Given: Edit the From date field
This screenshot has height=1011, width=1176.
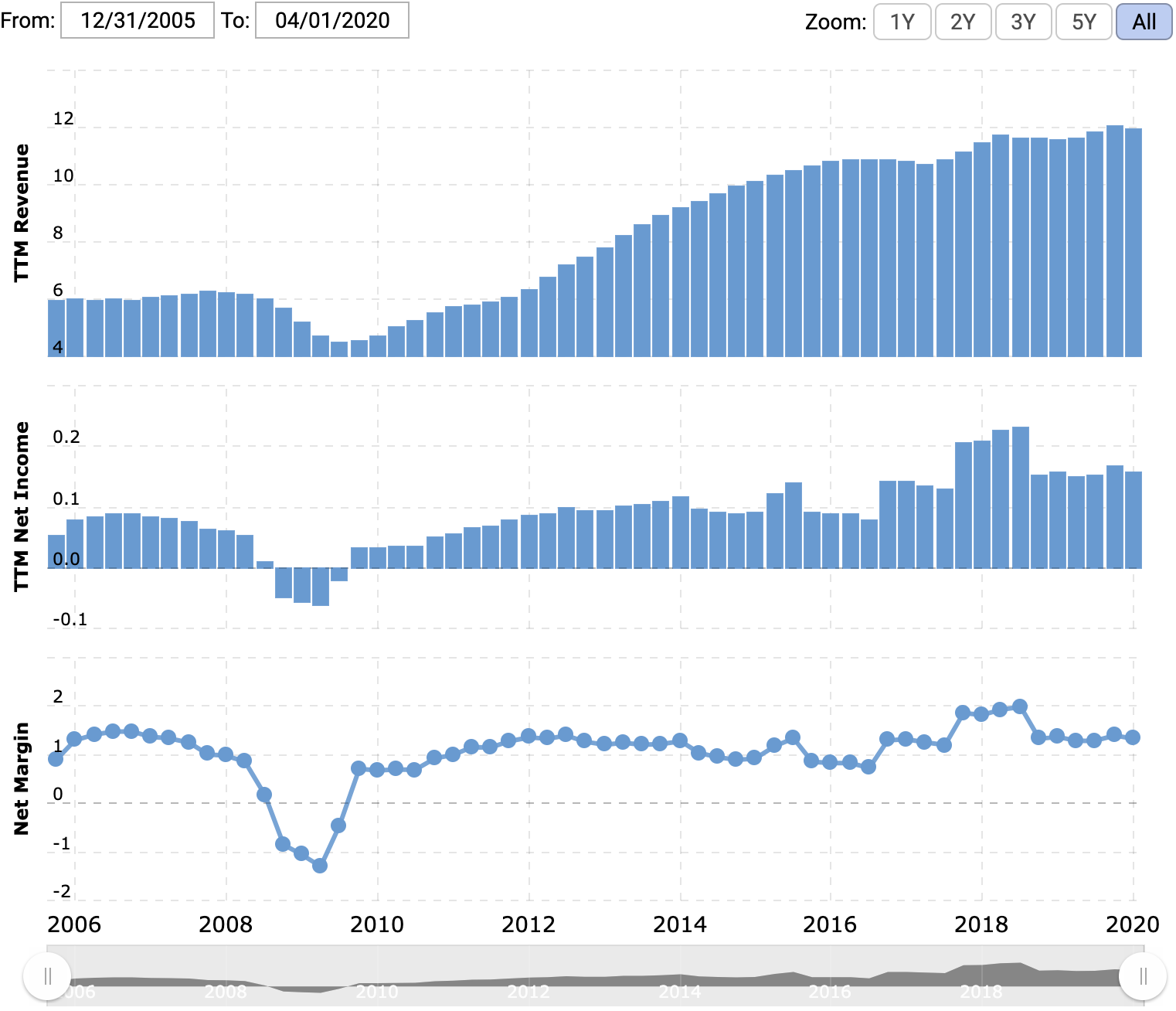Looking at the screenshot, I should [x=138, y=20].
